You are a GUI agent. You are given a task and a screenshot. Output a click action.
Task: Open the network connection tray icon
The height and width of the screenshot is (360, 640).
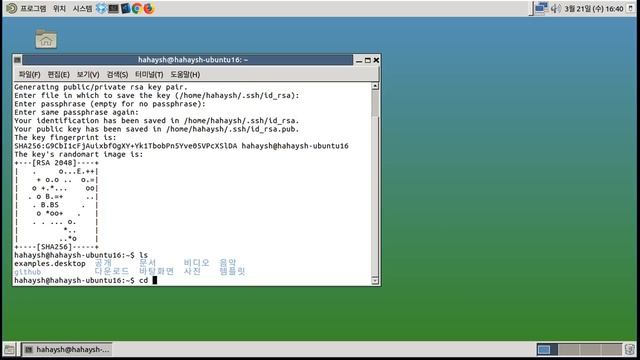click(x=541, y=8)
